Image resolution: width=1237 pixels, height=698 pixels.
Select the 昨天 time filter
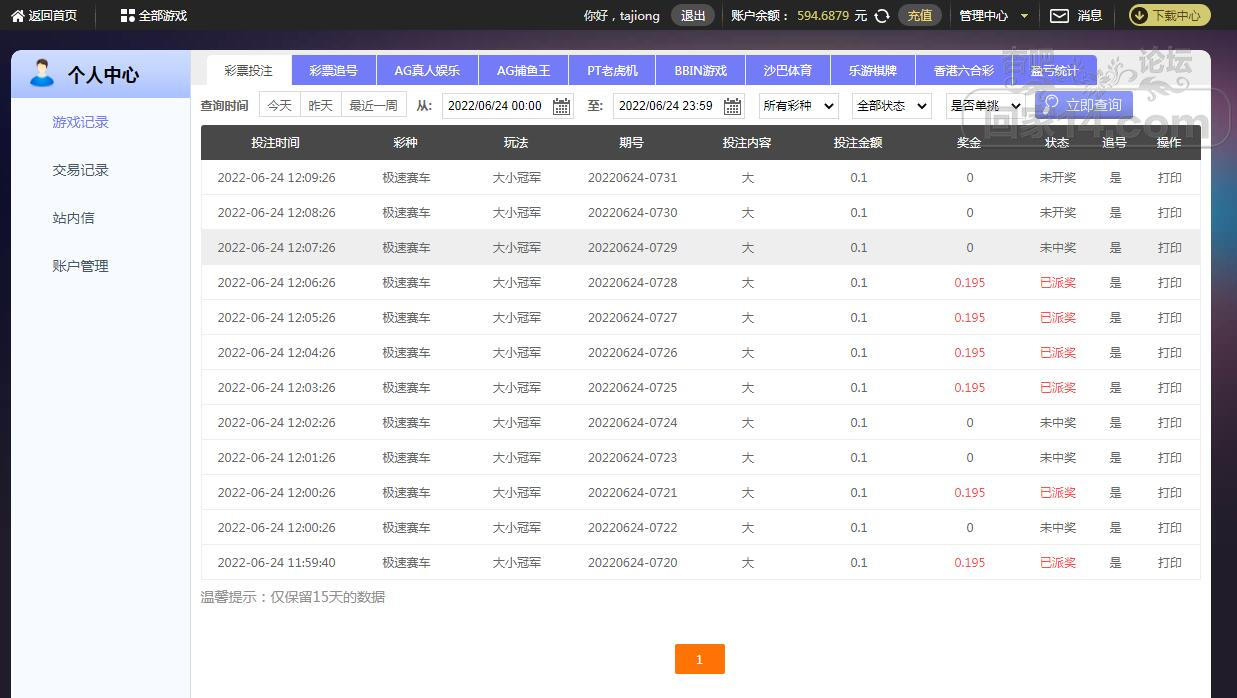tap(320, 105)
